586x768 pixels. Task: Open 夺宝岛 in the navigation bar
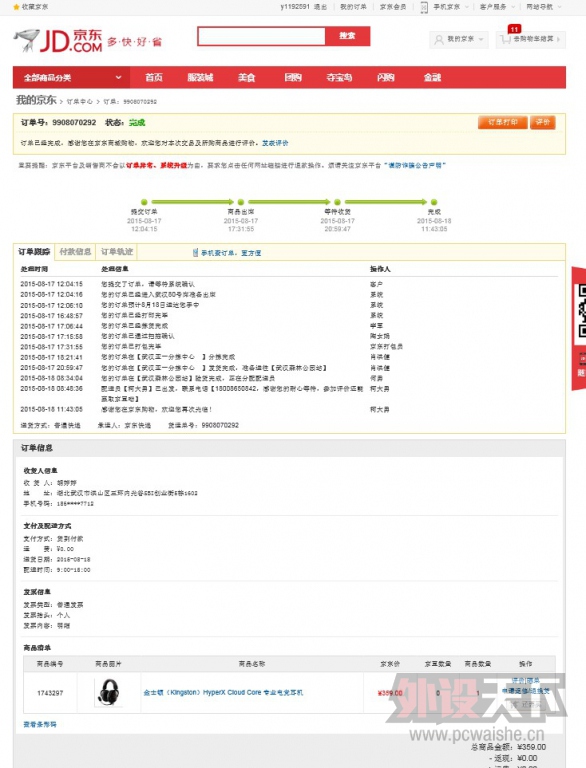click(339, 77)
